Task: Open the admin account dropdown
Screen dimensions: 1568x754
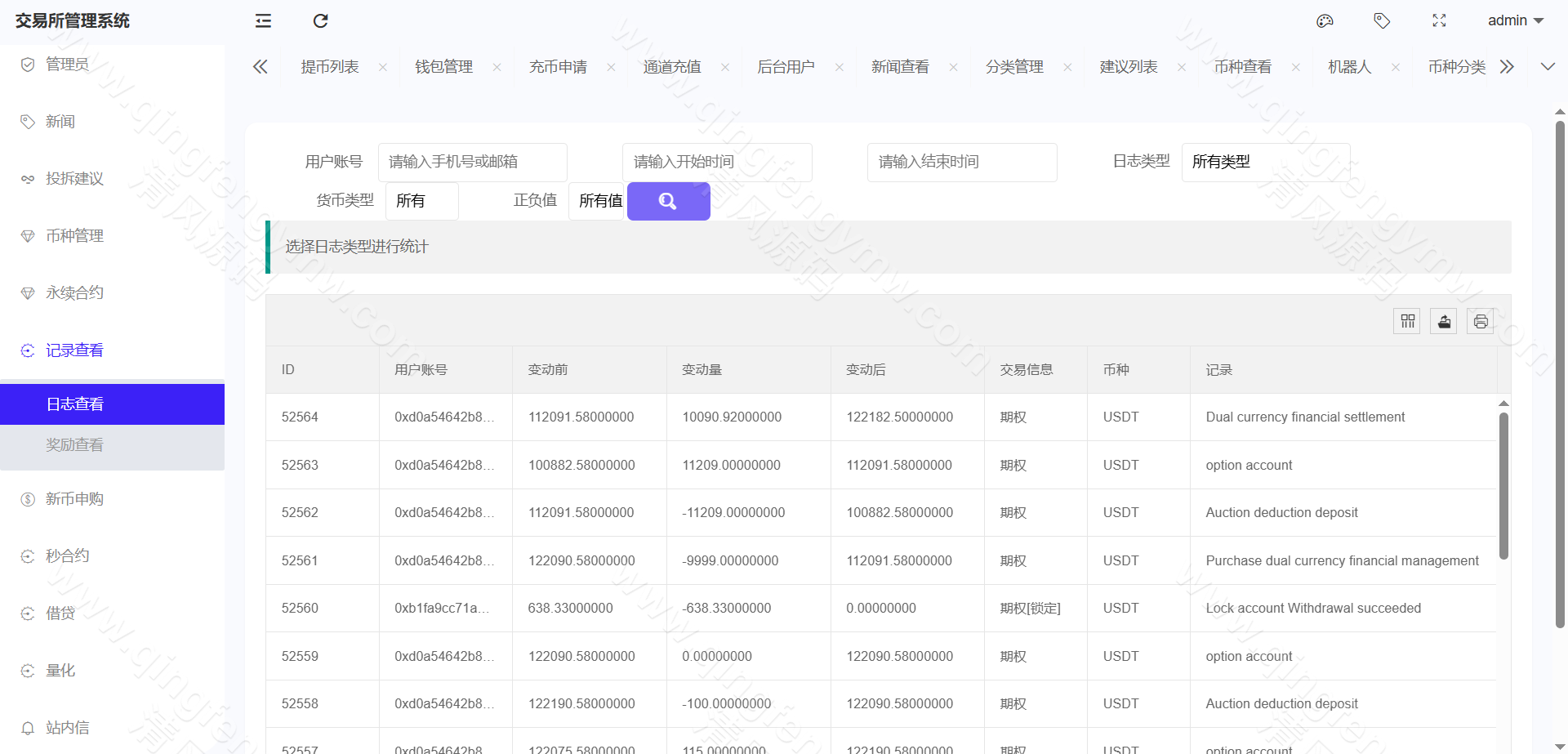Action: pos(1513,20)
